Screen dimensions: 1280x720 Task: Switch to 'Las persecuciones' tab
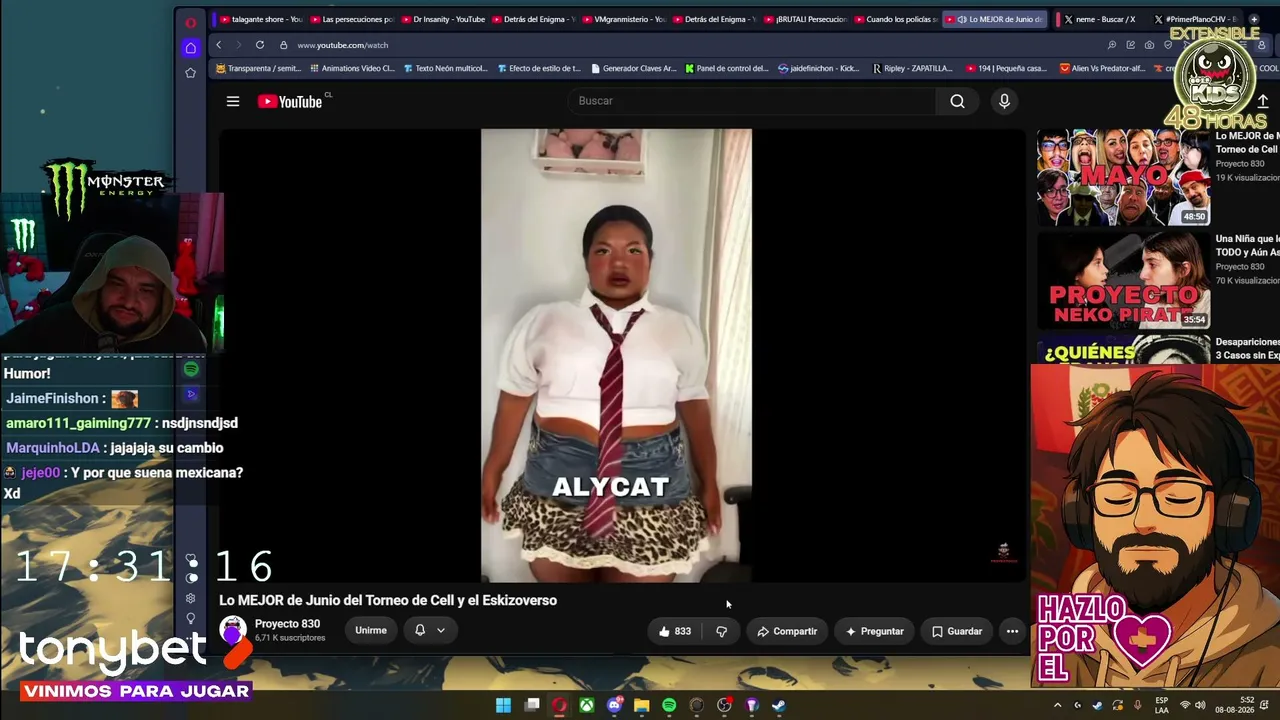tap(351, 19)
